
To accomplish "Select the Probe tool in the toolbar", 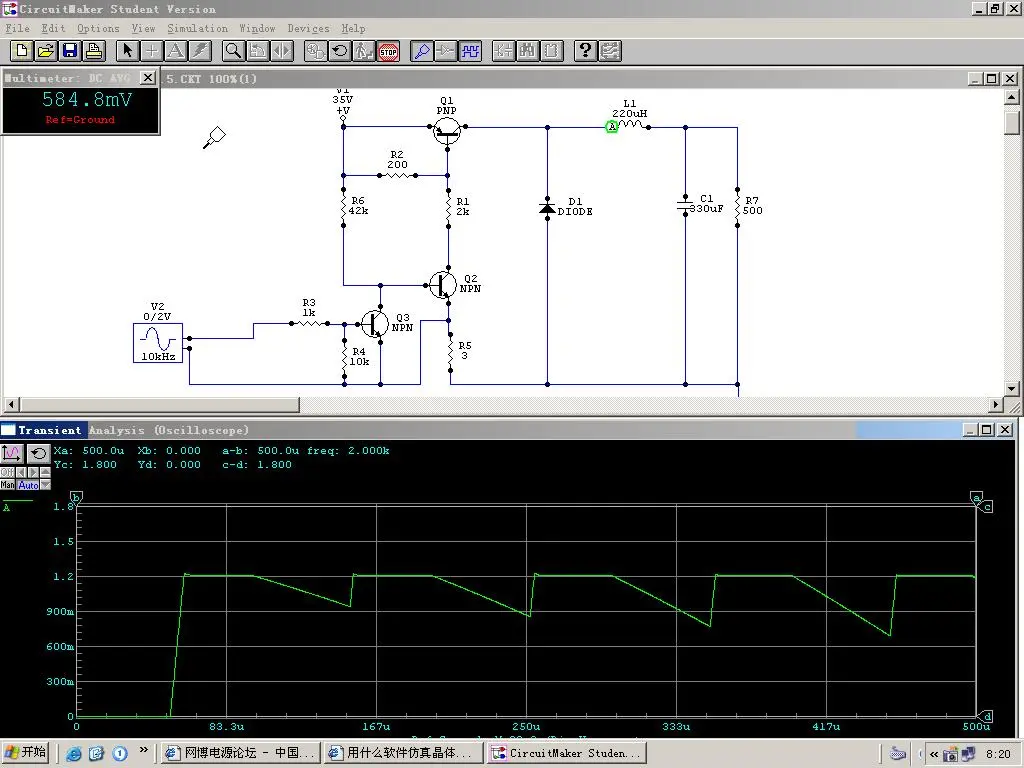I will pos(422,51).
